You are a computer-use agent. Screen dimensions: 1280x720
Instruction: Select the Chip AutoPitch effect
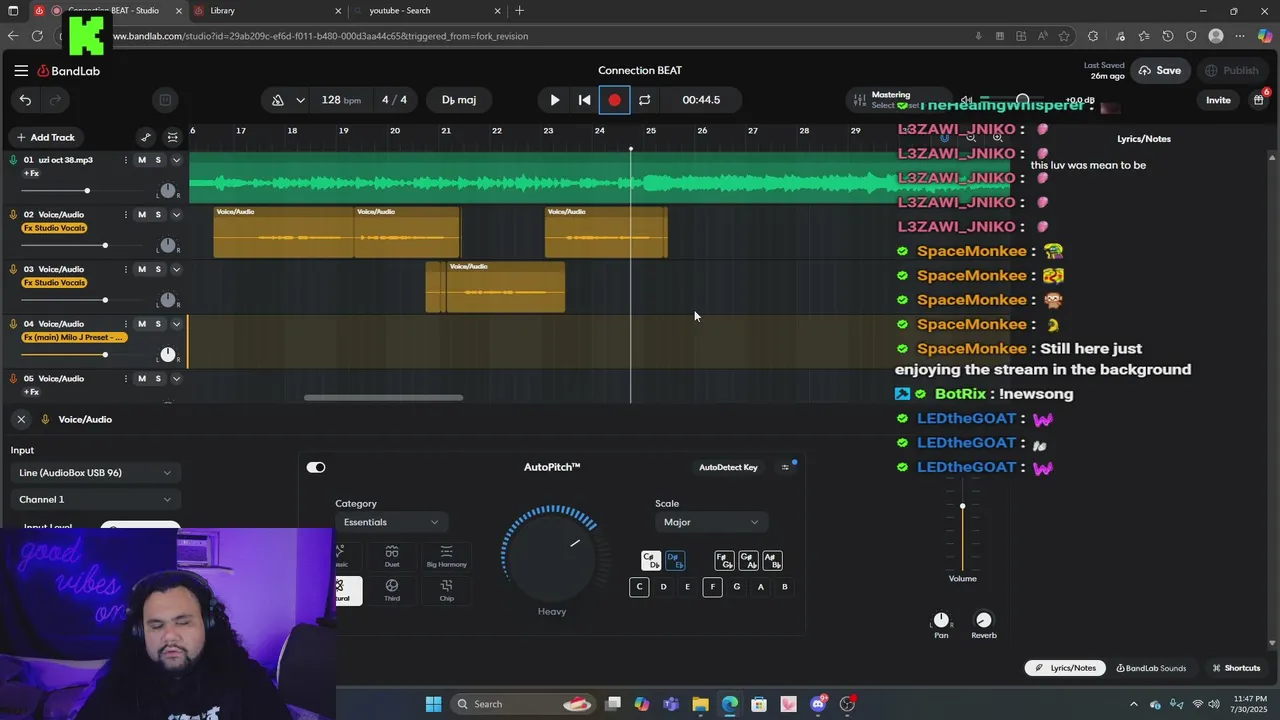point(446,590)
